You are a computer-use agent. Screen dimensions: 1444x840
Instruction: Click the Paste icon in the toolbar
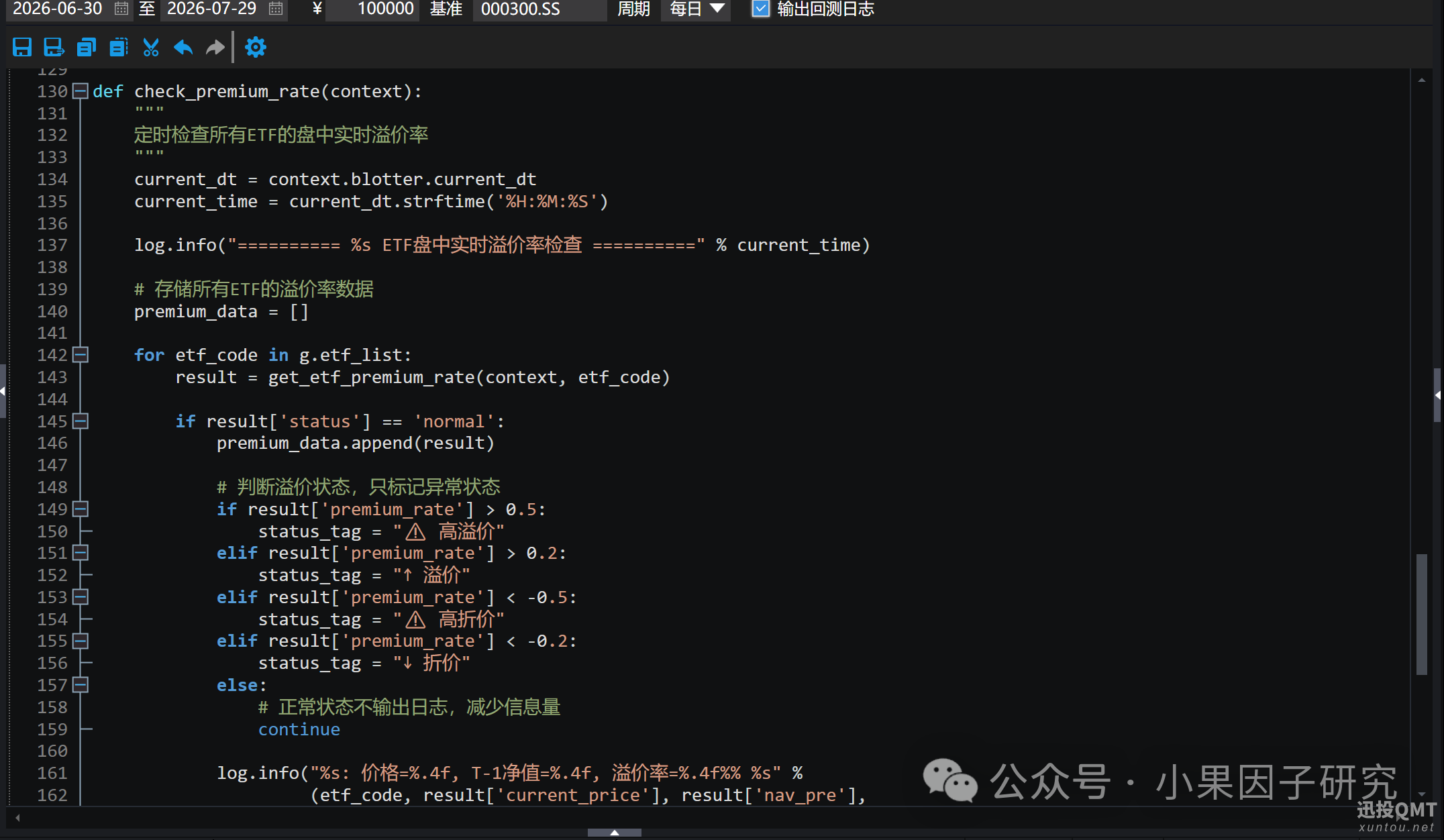point(119,47)
